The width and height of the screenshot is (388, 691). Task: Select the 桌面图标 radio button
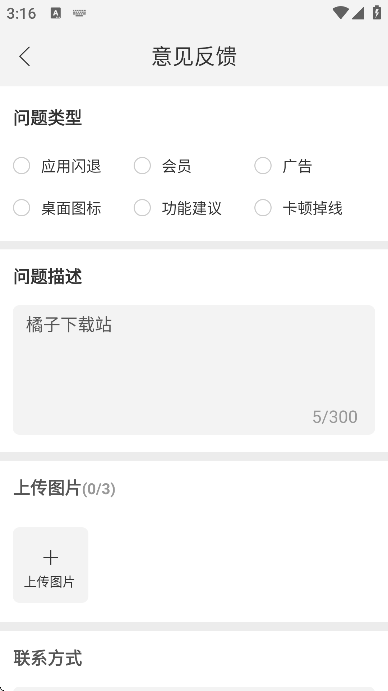[21, 208]
